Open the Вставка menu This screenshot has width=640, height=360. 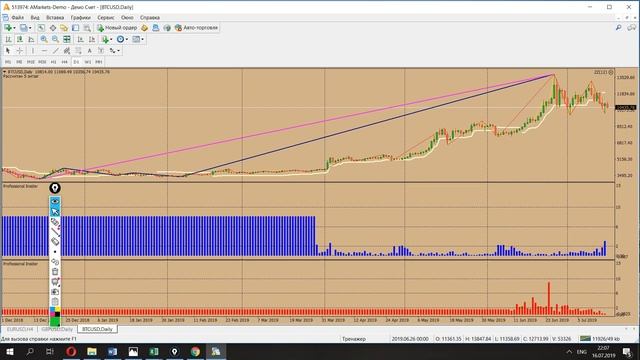(x=55, y=18)
